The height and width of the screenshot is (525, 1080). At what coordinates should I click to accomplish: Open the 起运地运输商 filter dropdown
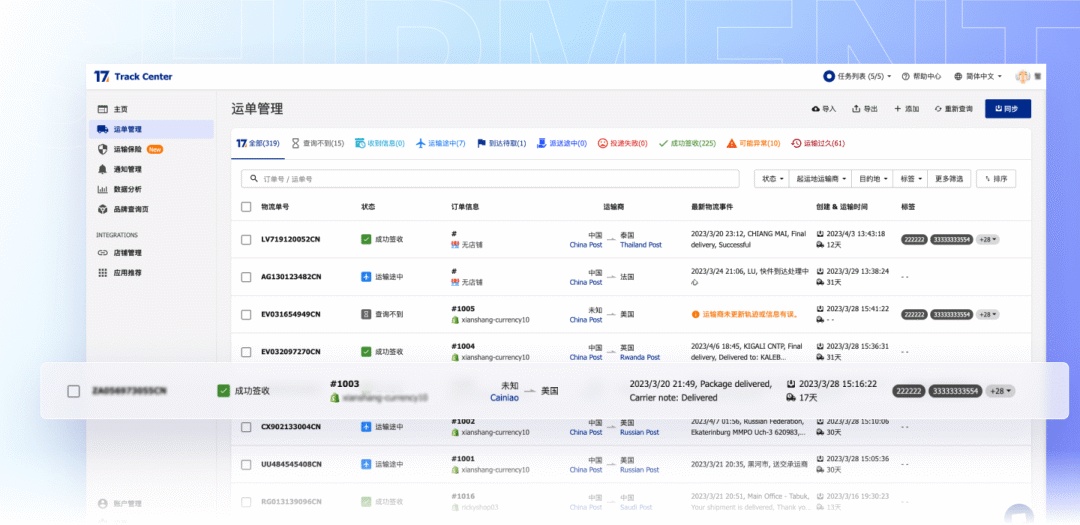click(820, 178)
